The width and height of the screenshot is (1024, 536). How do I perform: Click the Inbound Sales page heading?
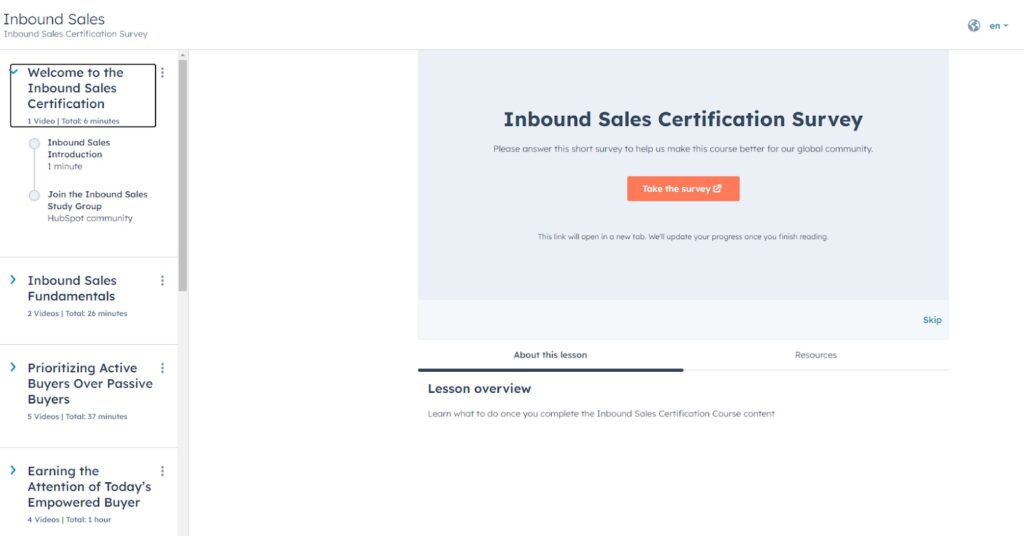click(54, 19)
